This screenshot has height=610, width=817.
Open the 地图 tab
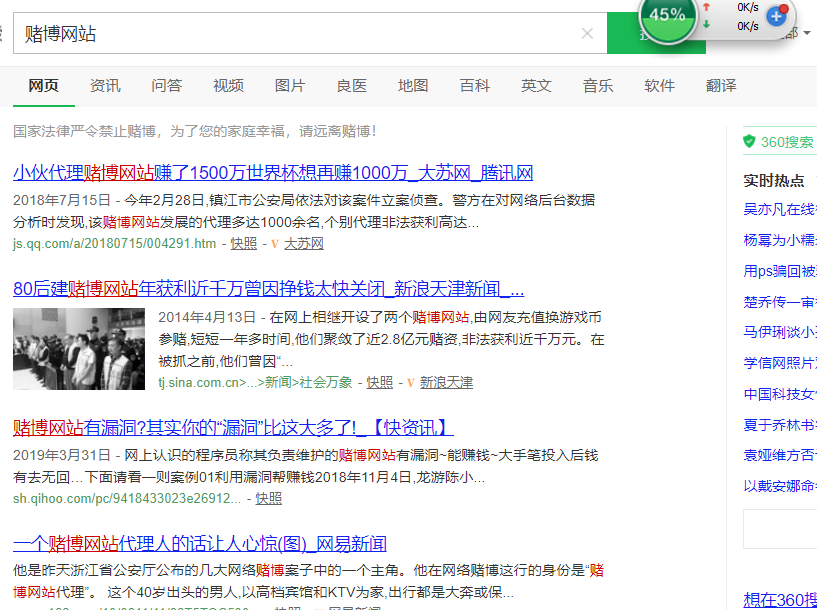tap(413, 85)
